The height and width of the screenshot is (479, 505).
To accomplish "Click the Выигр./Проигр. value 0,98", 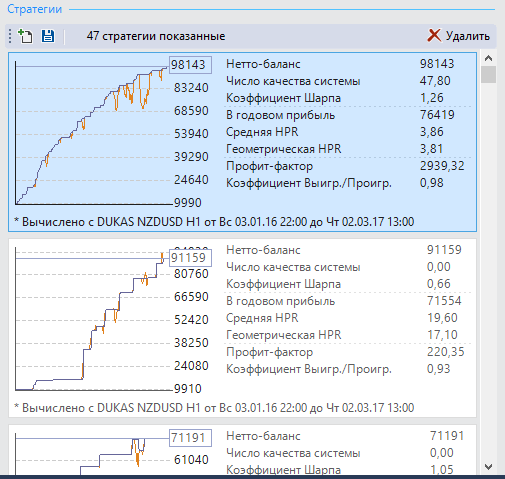I will (432, 183).
